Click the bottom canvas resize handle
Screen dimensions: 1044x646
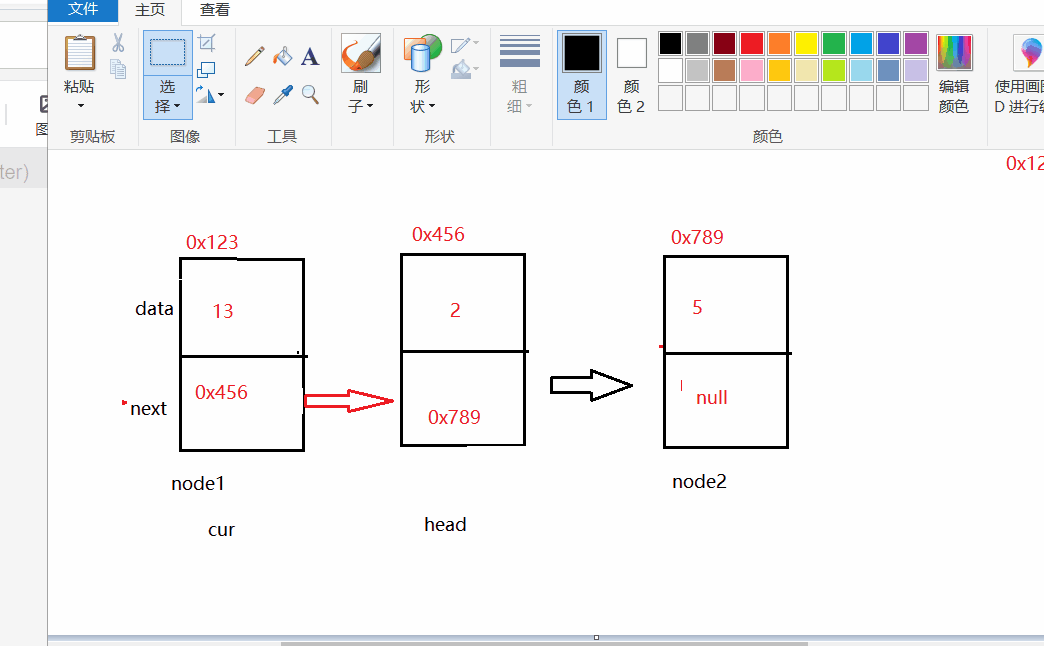point(597,637)
